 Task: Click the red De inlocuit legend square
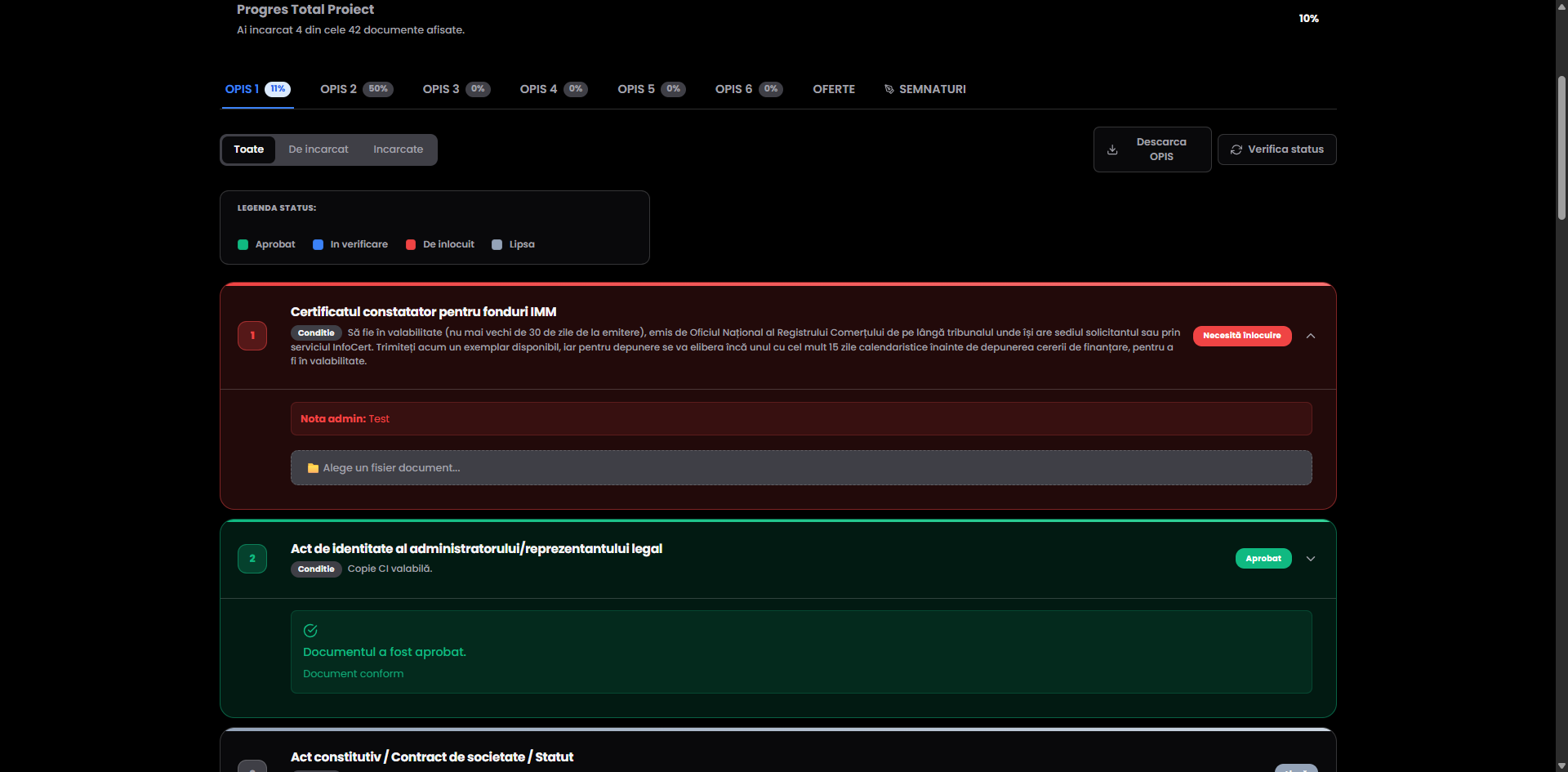(411, 244)
